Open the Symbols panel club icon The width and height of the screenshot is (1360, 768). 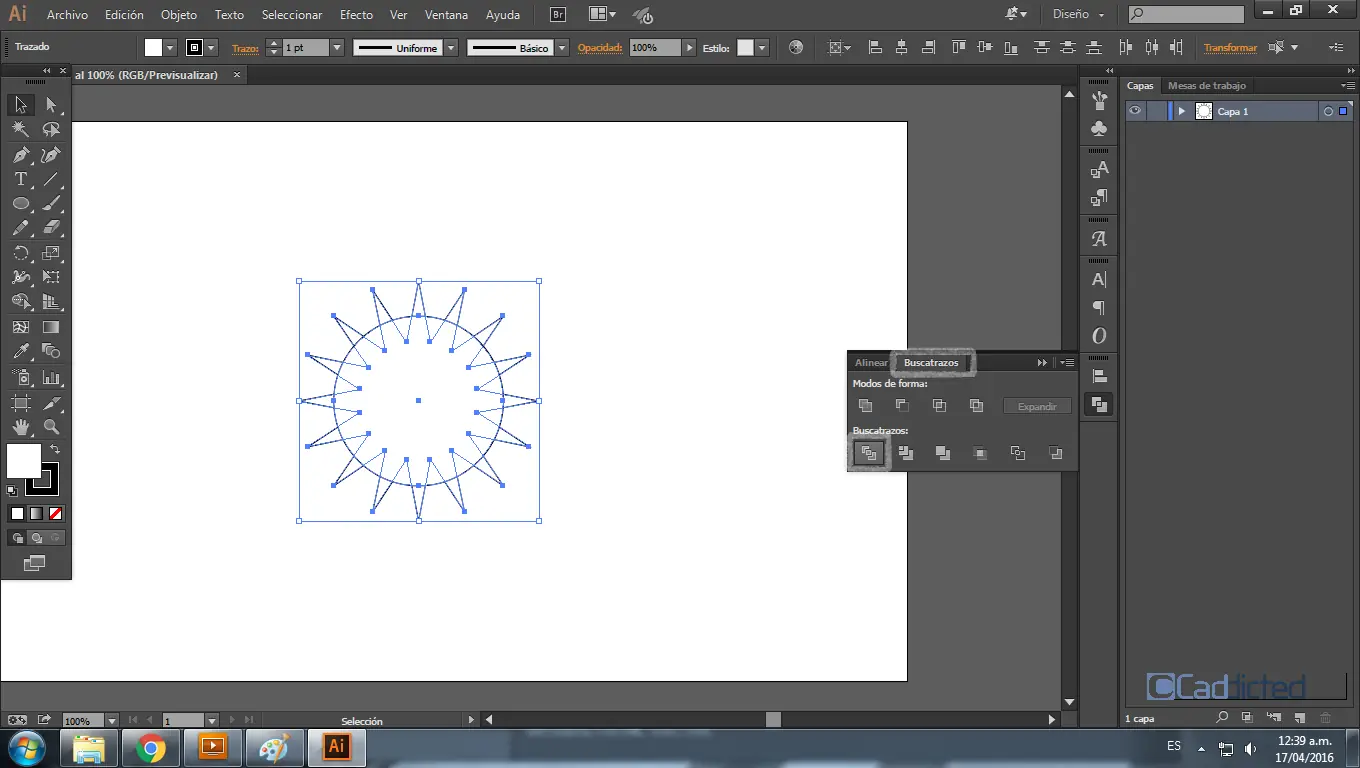[x=1099, y=128]
